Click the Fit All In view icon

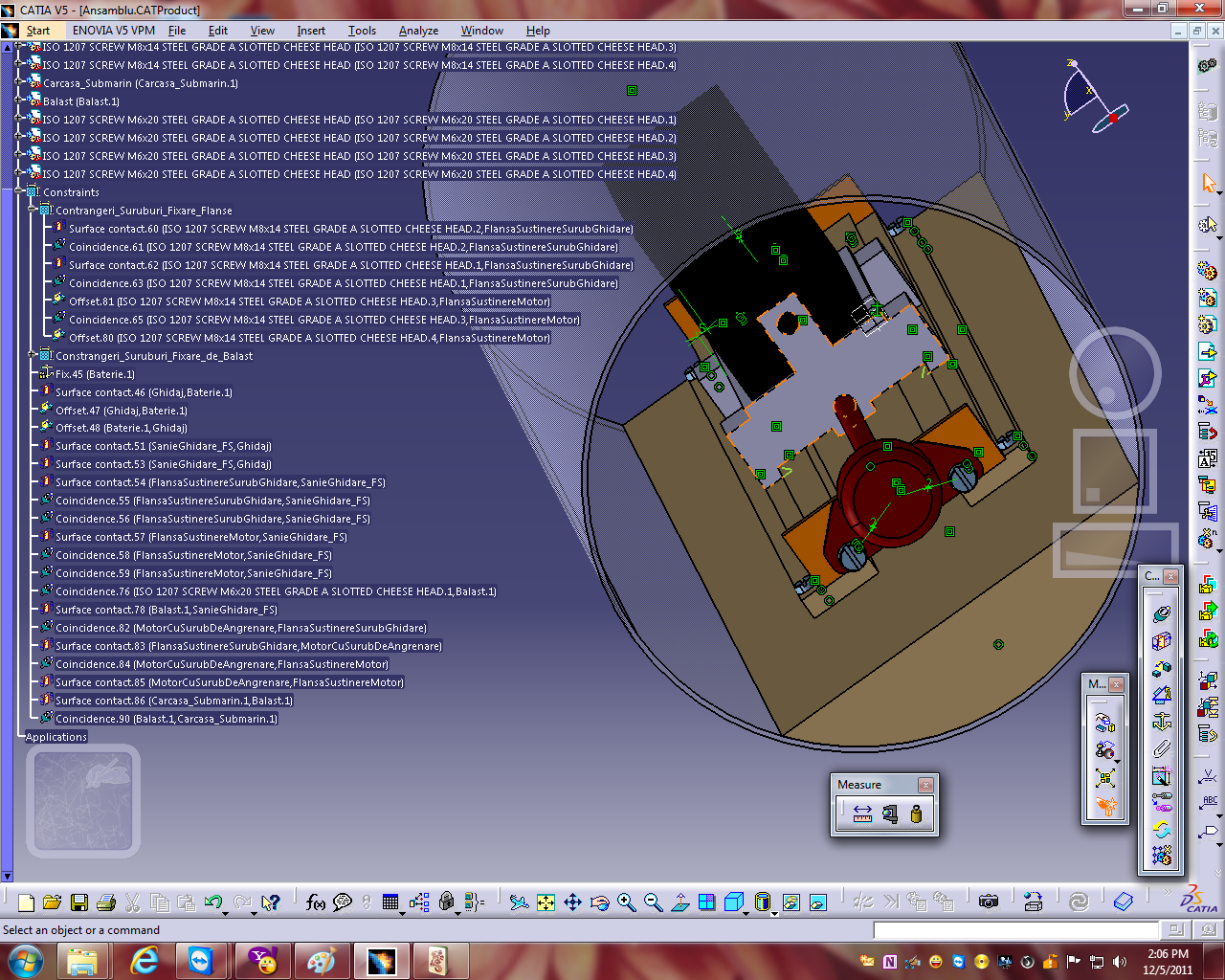(x=546, y=902)
